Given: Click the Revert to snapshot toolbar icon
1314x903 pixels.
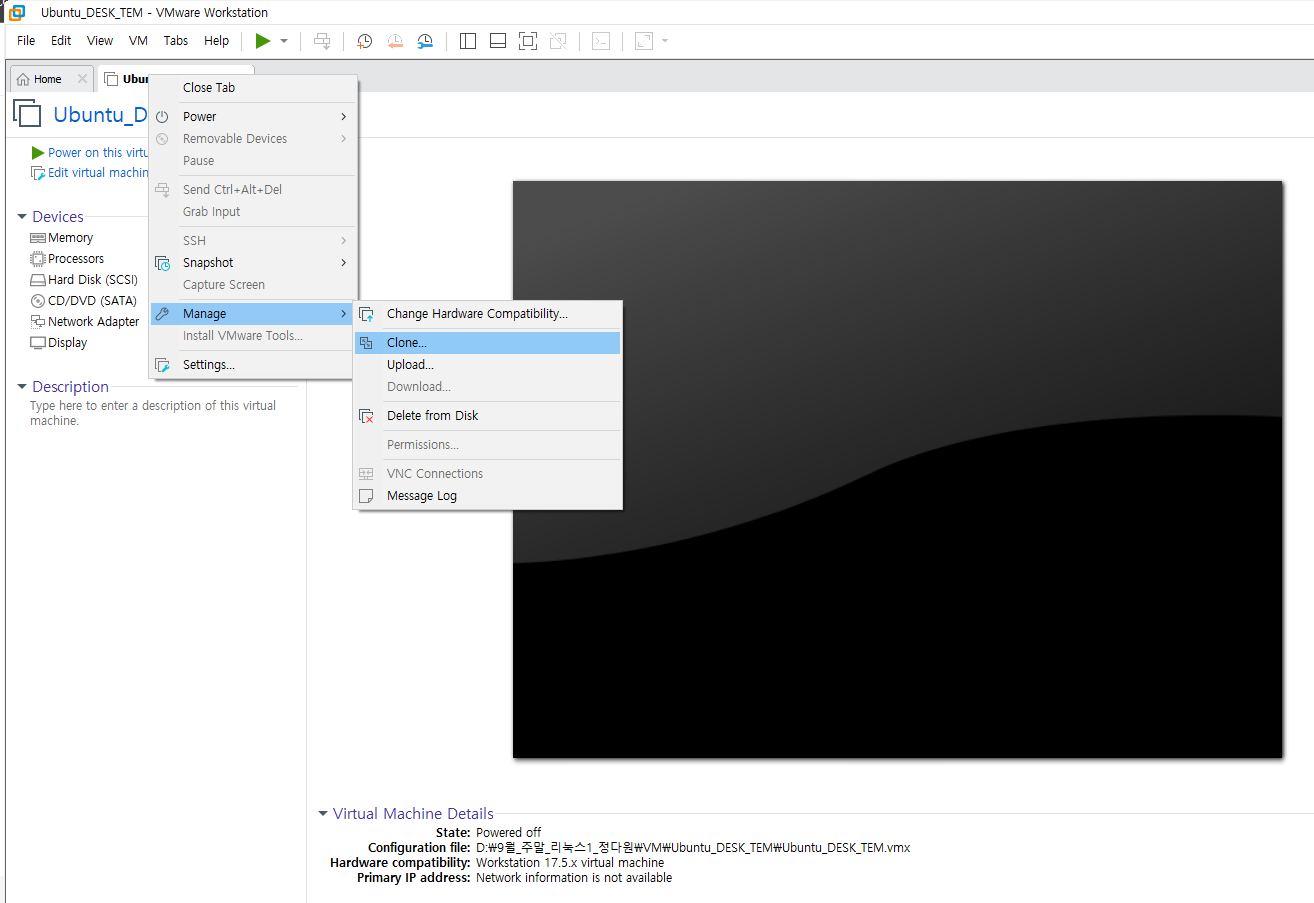Looking at the screenshot, I should [x=395, y=41].
